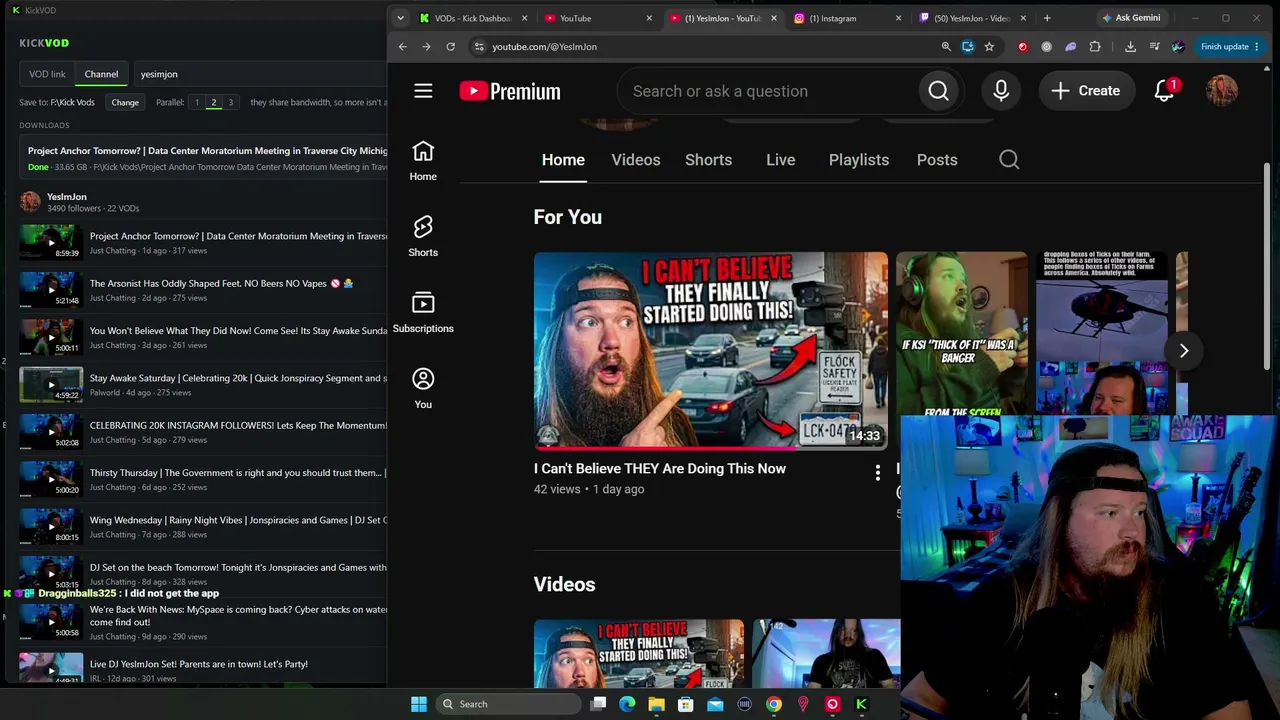The height and width of the screenshot is (720, 1280).
Task: Click the Create button on YouTube
Action: [1086, 91]
